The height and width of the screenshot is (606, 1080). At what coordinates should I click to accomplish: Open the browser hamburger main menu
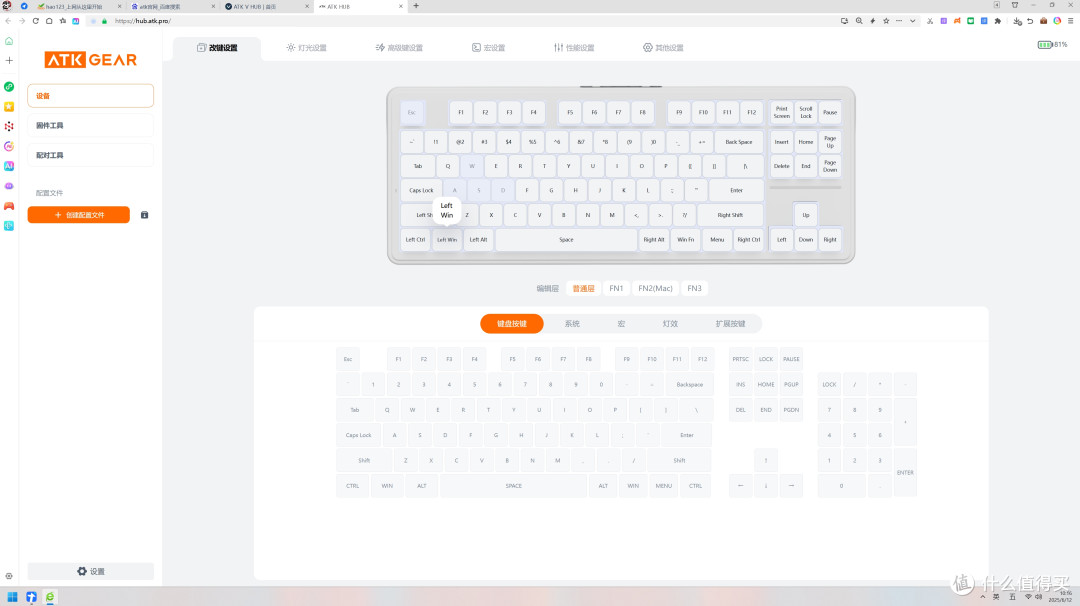click(1070, 21)
